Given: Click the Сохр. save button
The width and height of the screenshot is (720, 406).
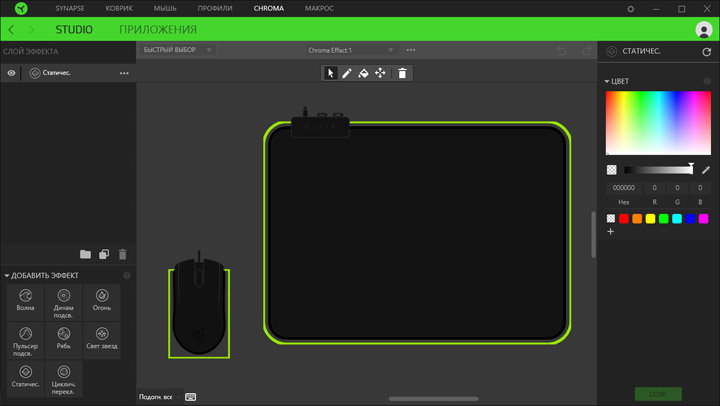Looking at the screenshot, I should pyautogui.click(x=658, y=394).
